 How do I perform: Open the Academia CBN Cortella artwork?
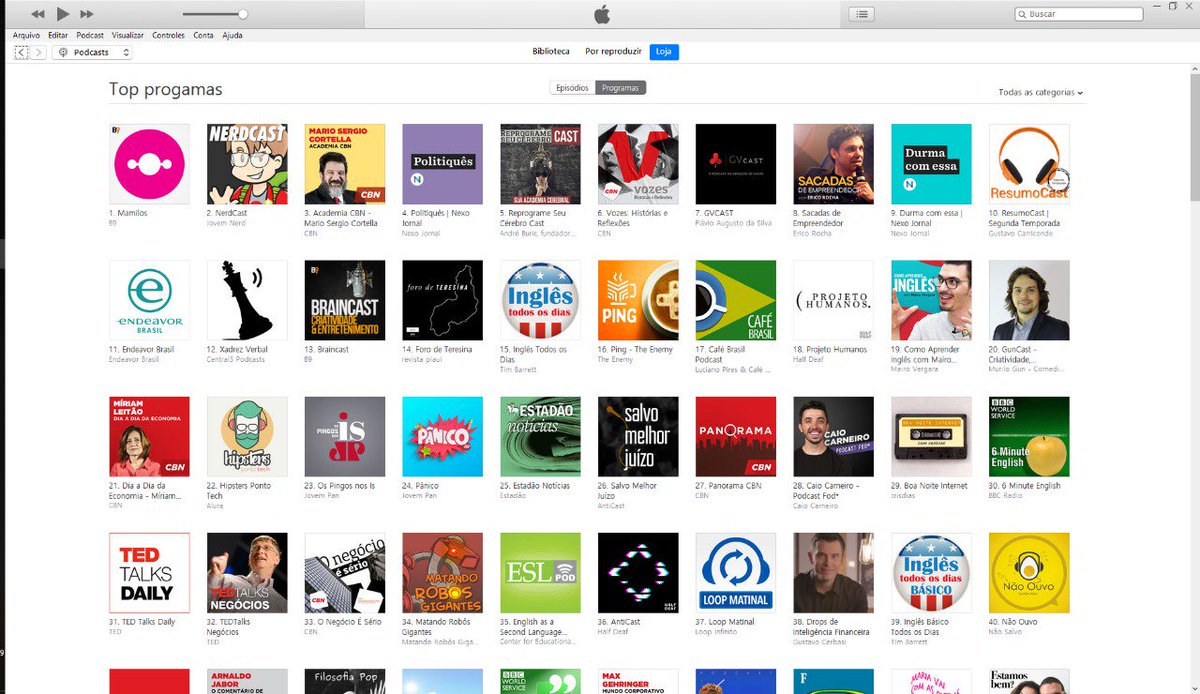pos(345,164)
